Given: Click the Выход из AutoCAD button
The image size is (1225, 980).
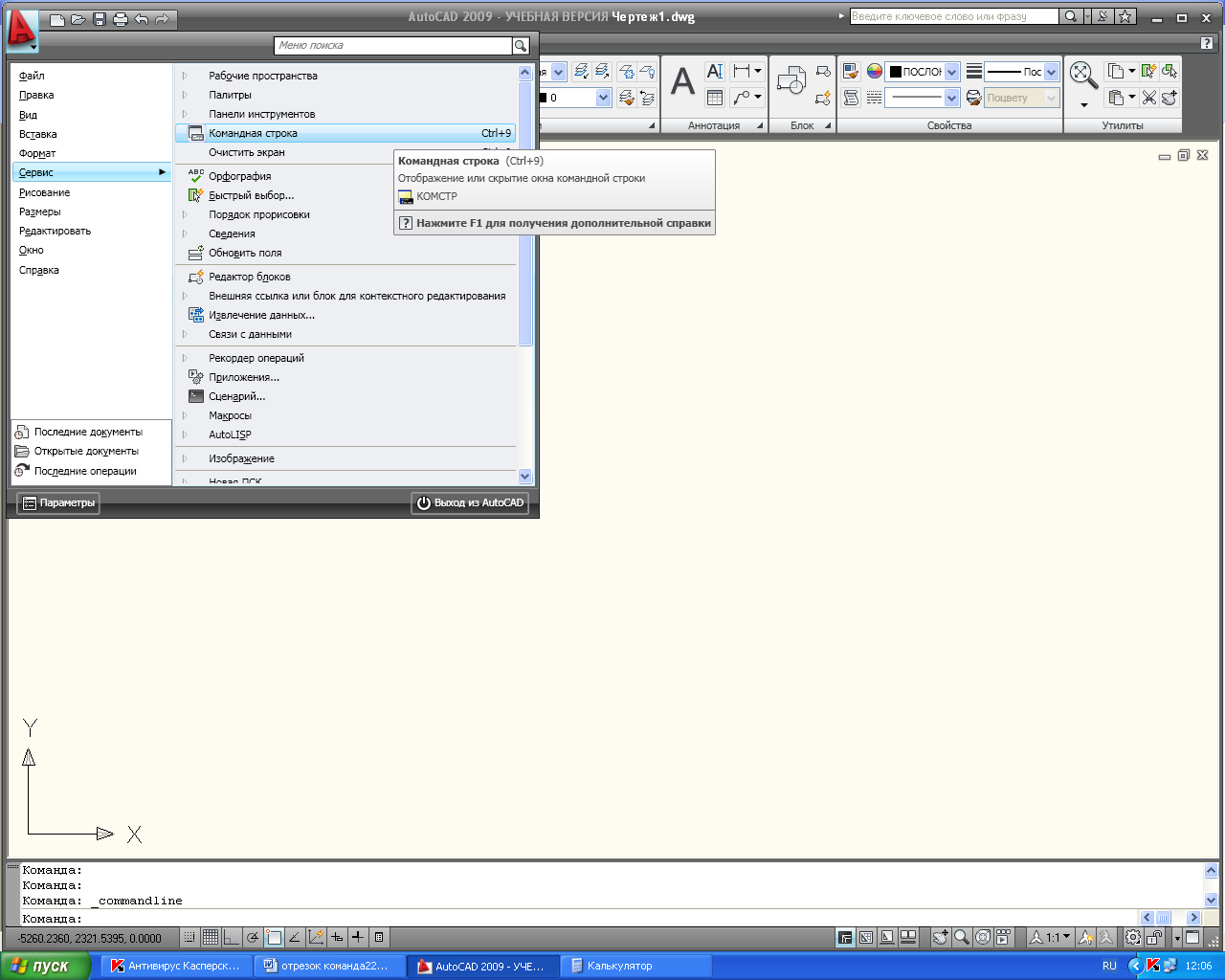Looking at the screenshot, I should (x=469, y=502).
